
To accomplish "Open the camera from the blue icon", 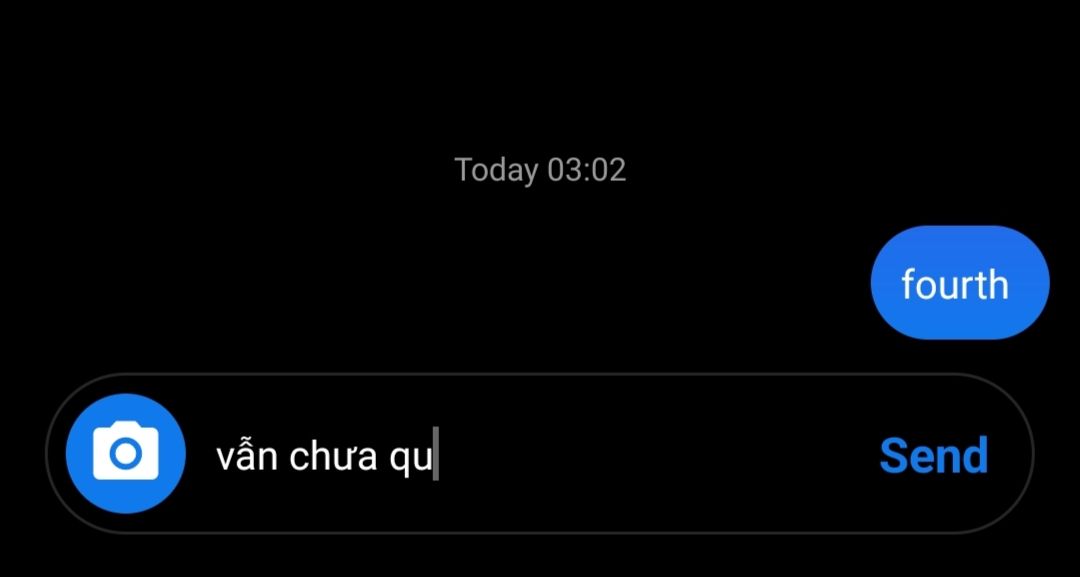I will click(x=125, y=453).
